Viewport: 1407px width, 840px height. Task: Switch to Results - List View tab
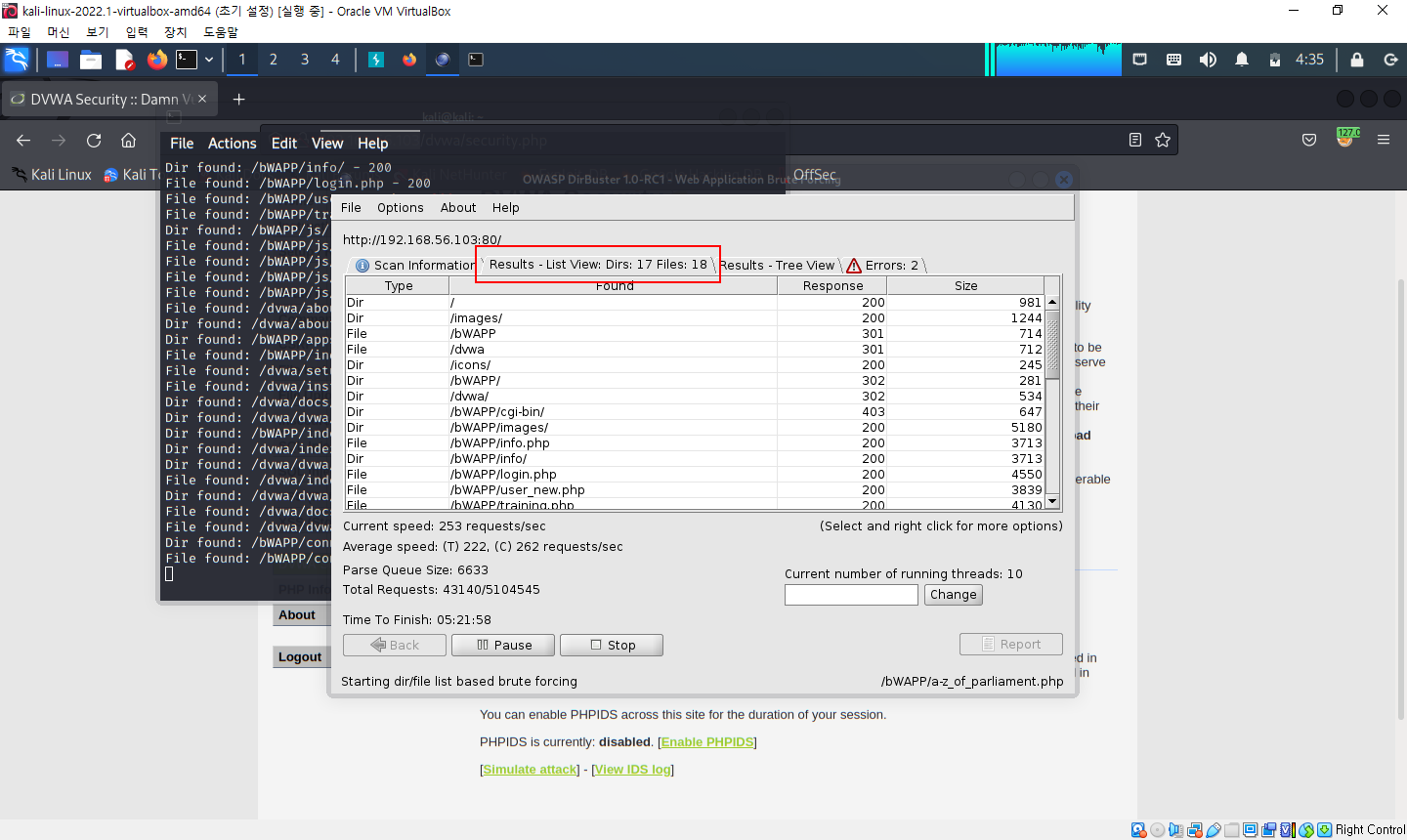tap(598, 265)
